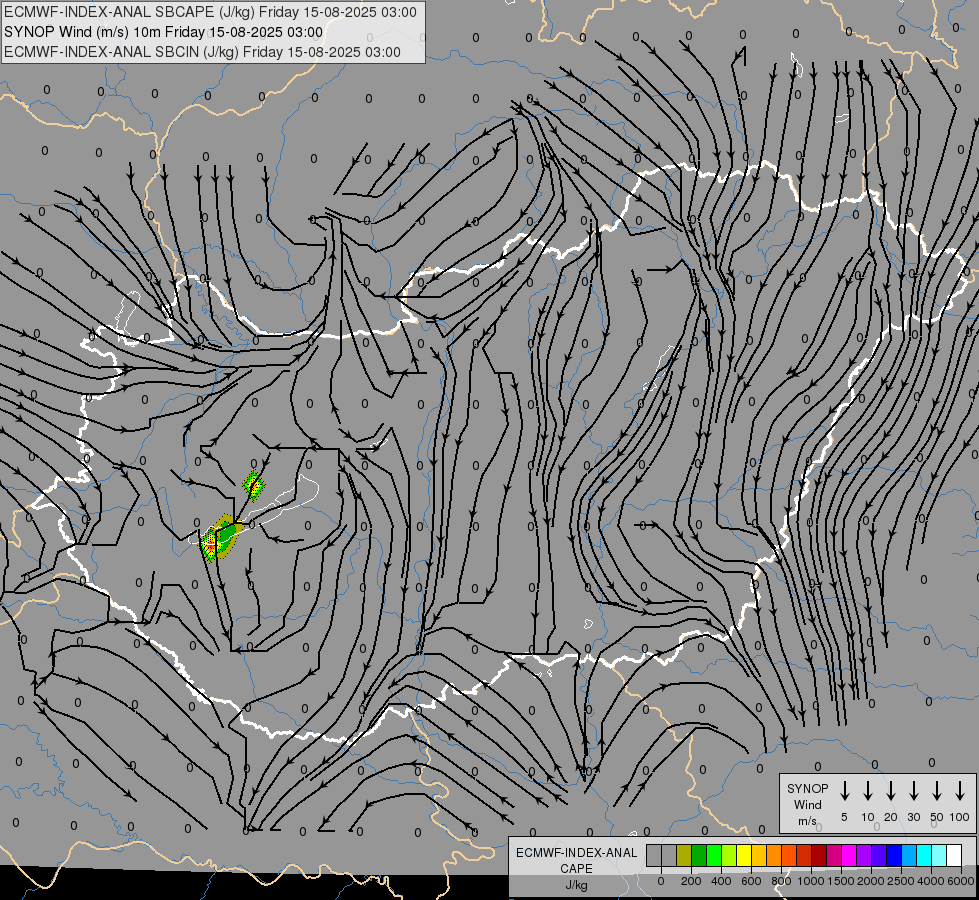Pick the 100 value in wind legend
This screenshot has height=900, width=979.
pos(960,817)
